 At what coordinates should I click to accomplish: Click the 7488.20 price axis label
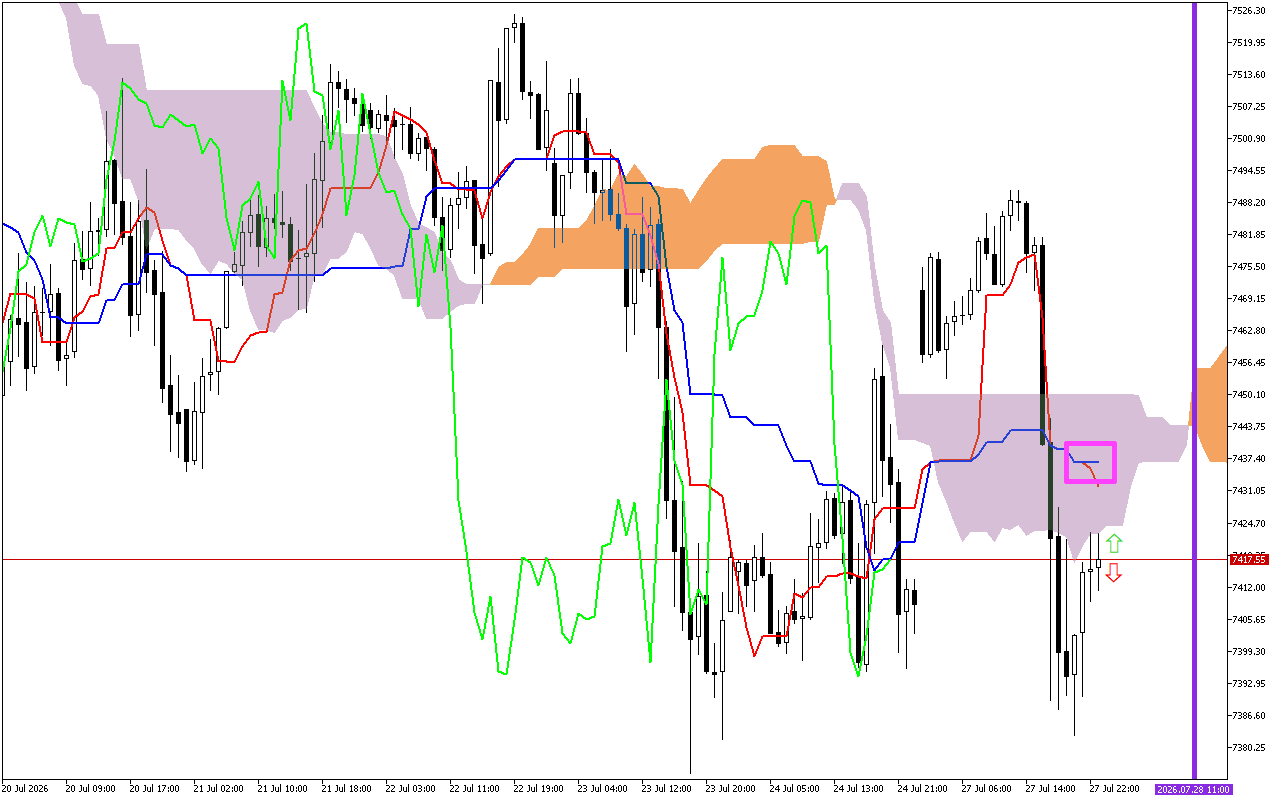(x=1249, y=202)
